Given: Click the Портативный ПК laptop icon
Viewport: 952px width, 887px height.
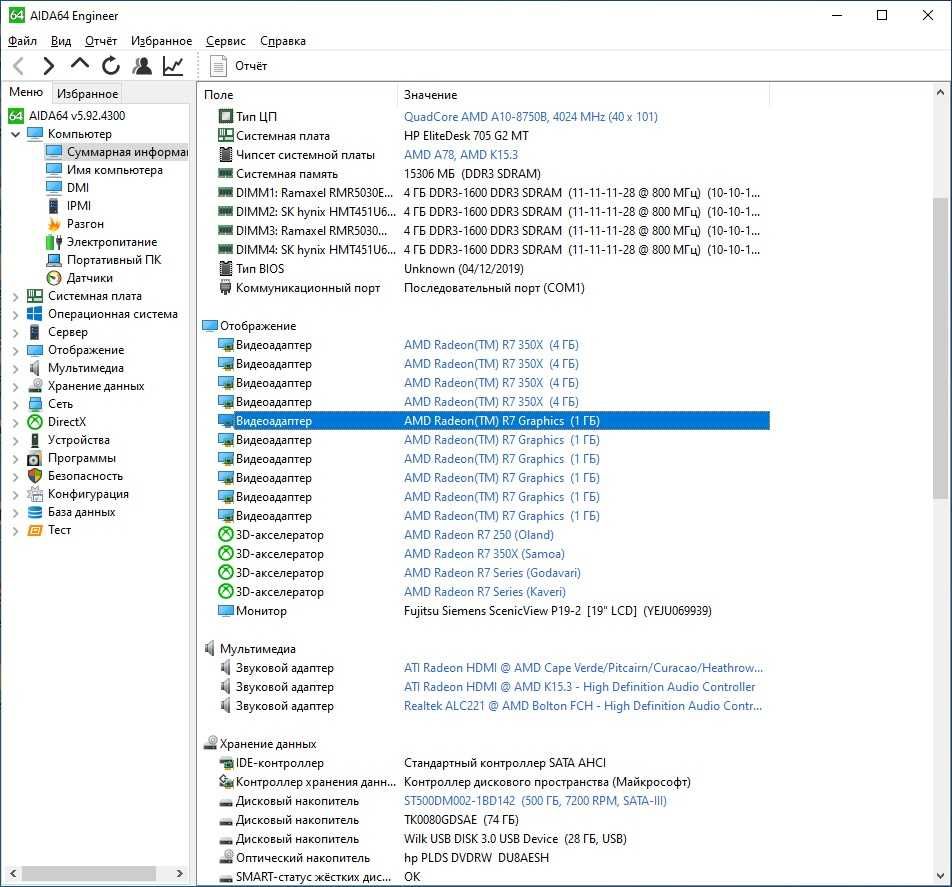Looking at the screenshot, I should point(54,260).
